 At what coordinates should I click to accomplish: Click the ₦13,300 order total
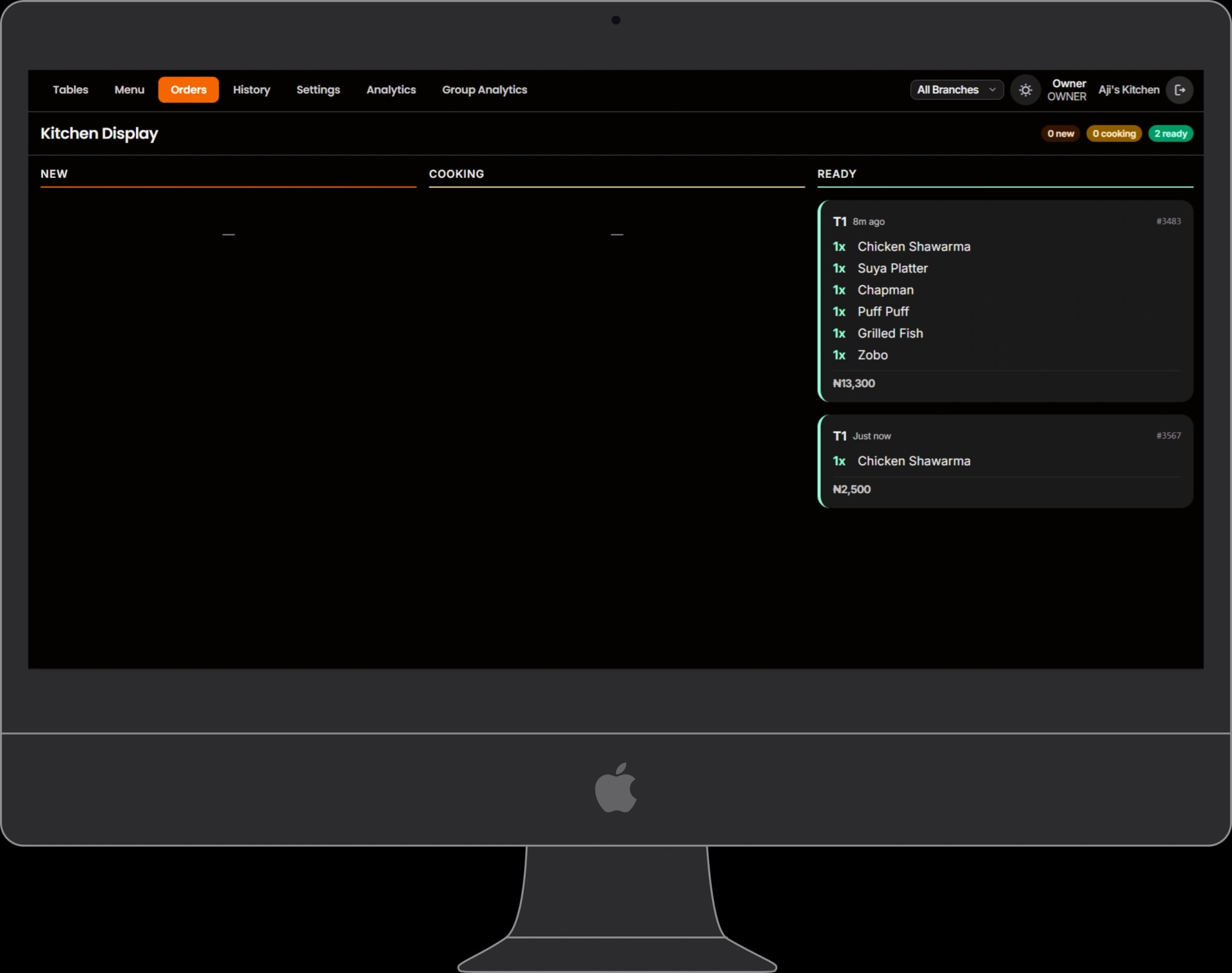(x=853, y=383)
